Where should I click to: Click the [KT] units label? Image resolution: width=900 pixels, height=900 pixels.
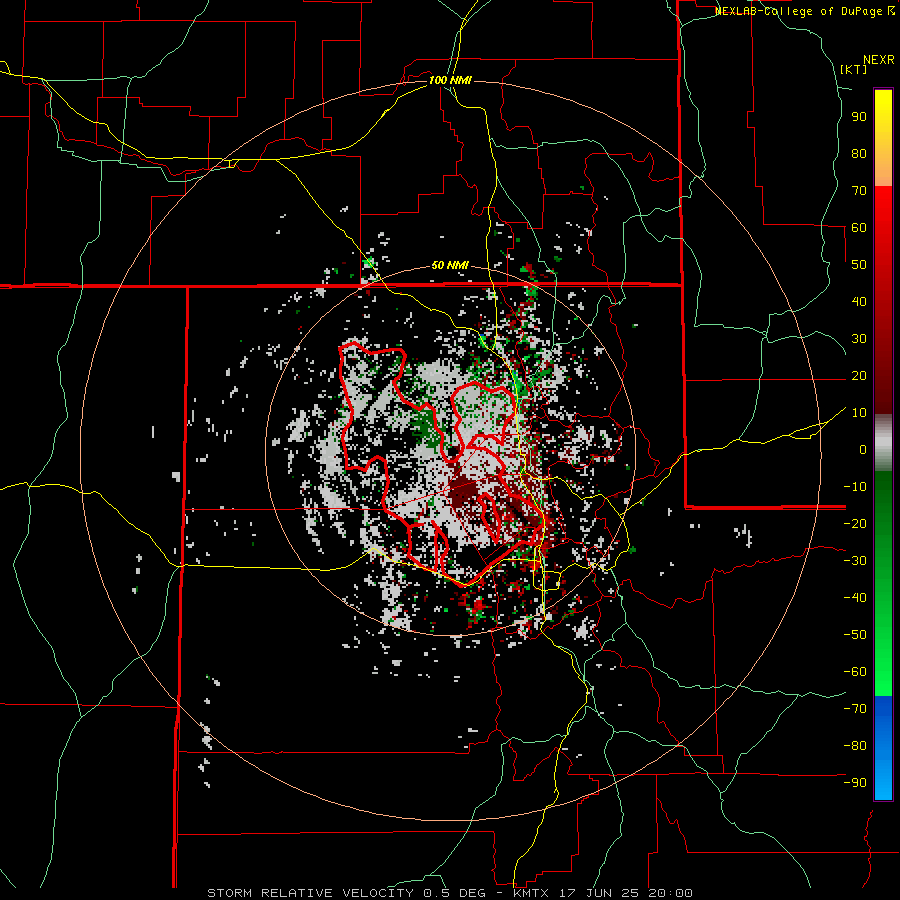(x=853, y=69)
